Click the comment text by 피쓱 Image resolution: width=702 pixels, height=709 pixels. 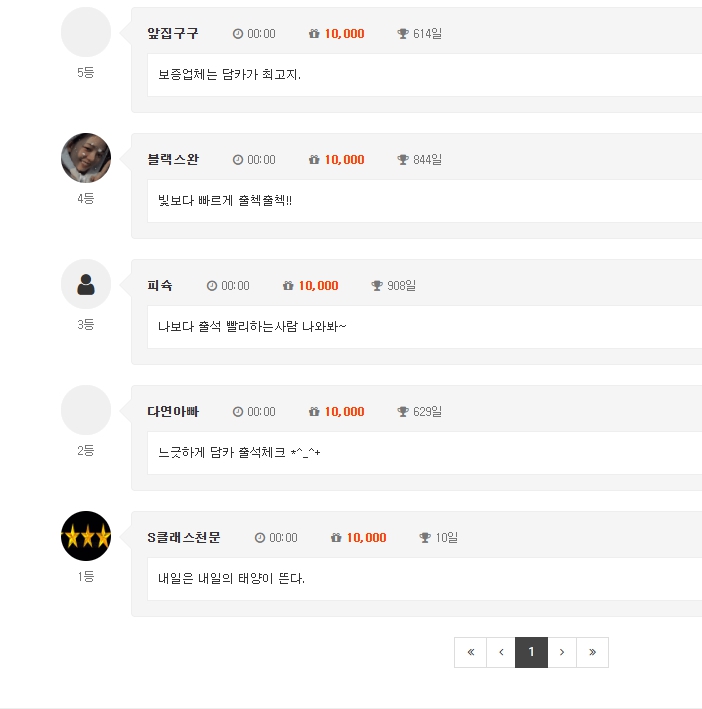click(x=252, y=327)
